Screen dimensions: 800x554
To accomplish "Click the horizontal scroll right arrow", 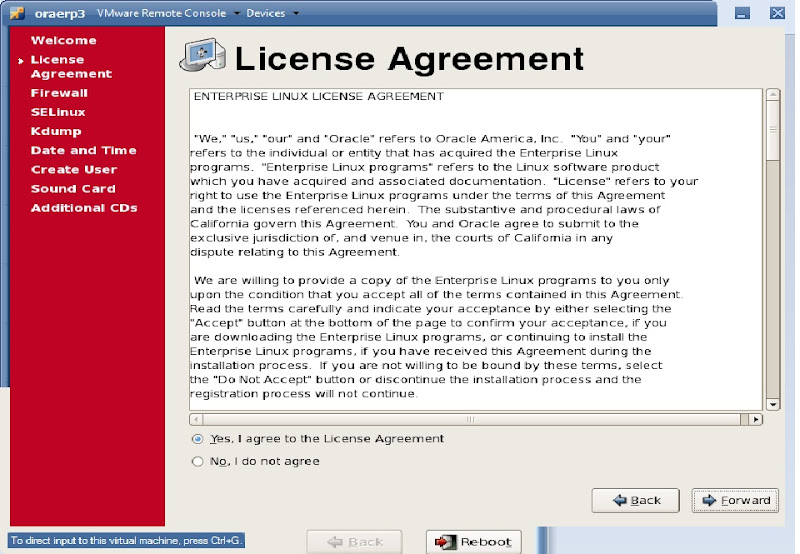I will (x=756, y=419).
